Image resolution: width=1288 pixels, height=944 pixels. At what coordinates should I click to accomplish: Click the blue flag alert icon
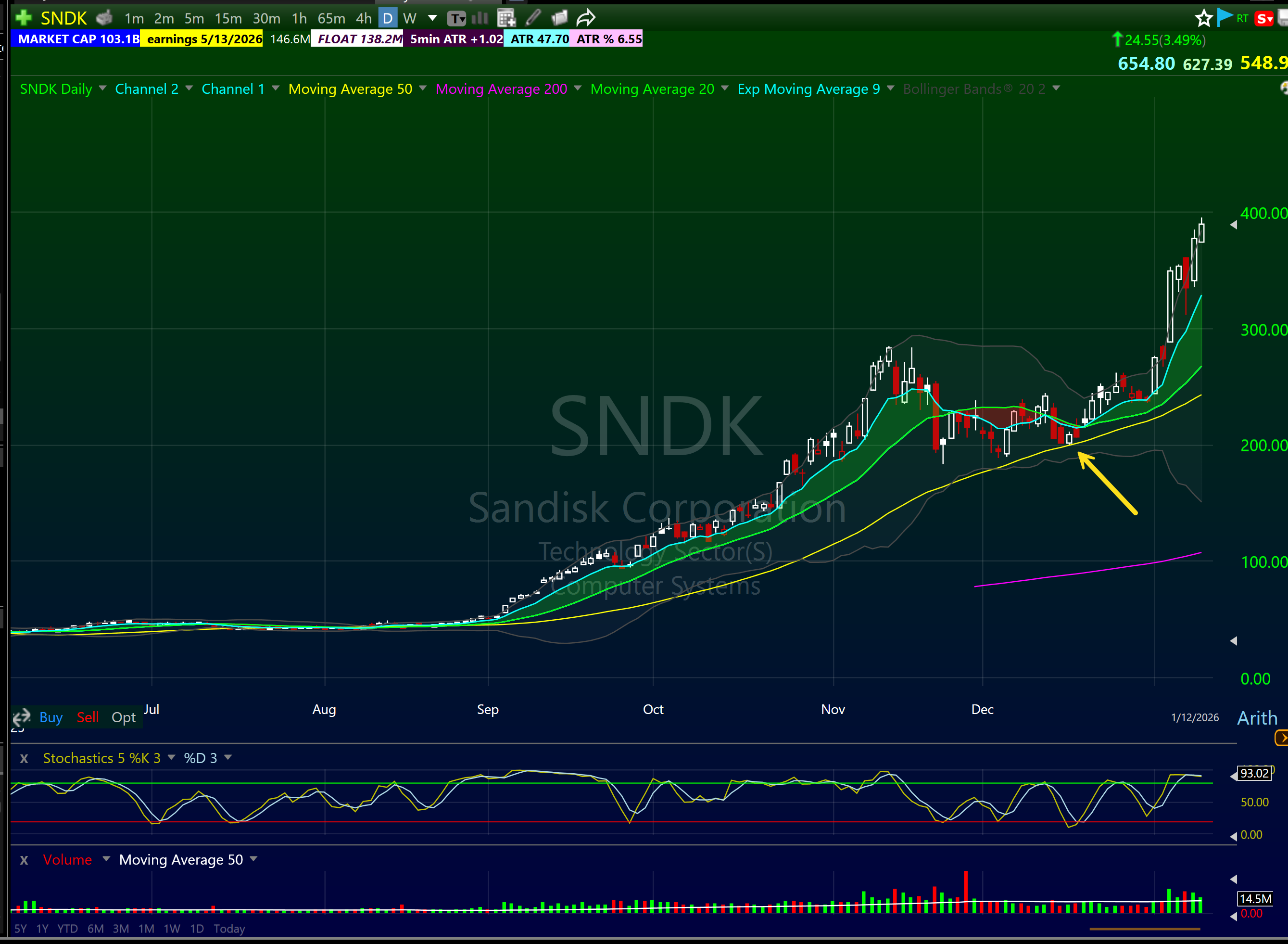coord(1224,17)
